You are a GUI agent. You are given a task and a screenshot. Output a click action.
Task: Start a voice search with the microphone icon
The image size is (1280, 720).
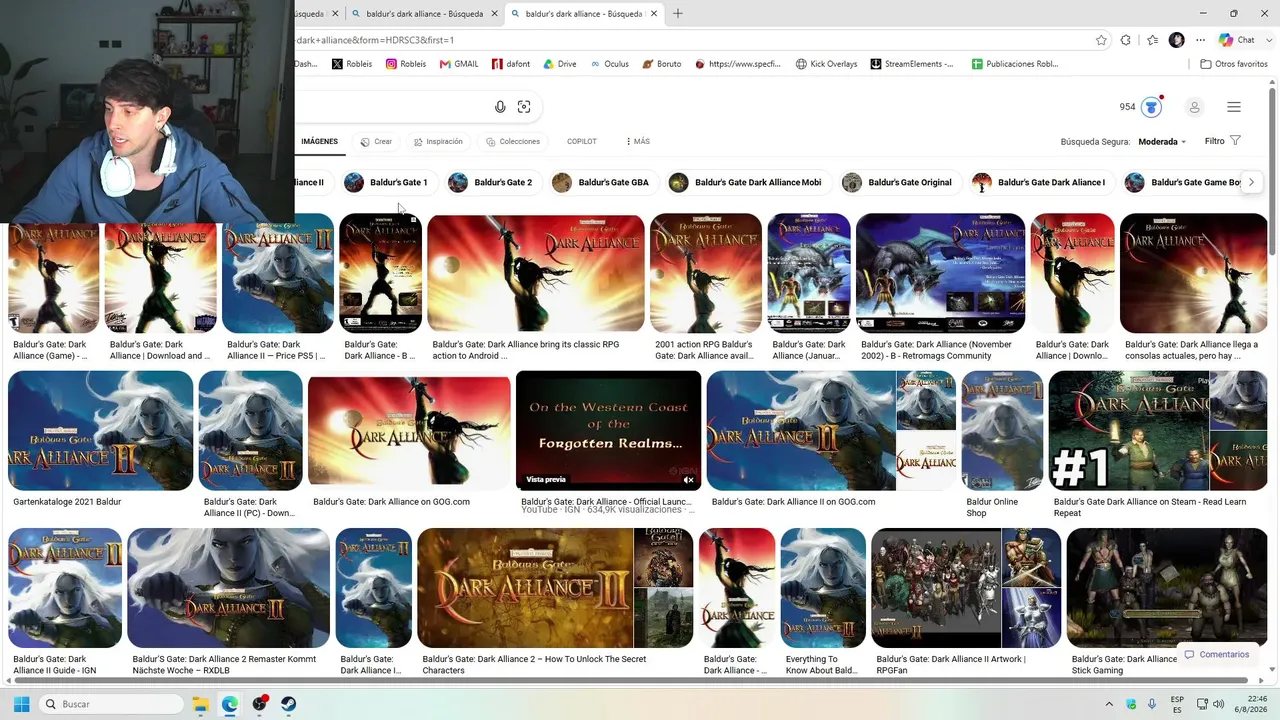click(500, 107)
